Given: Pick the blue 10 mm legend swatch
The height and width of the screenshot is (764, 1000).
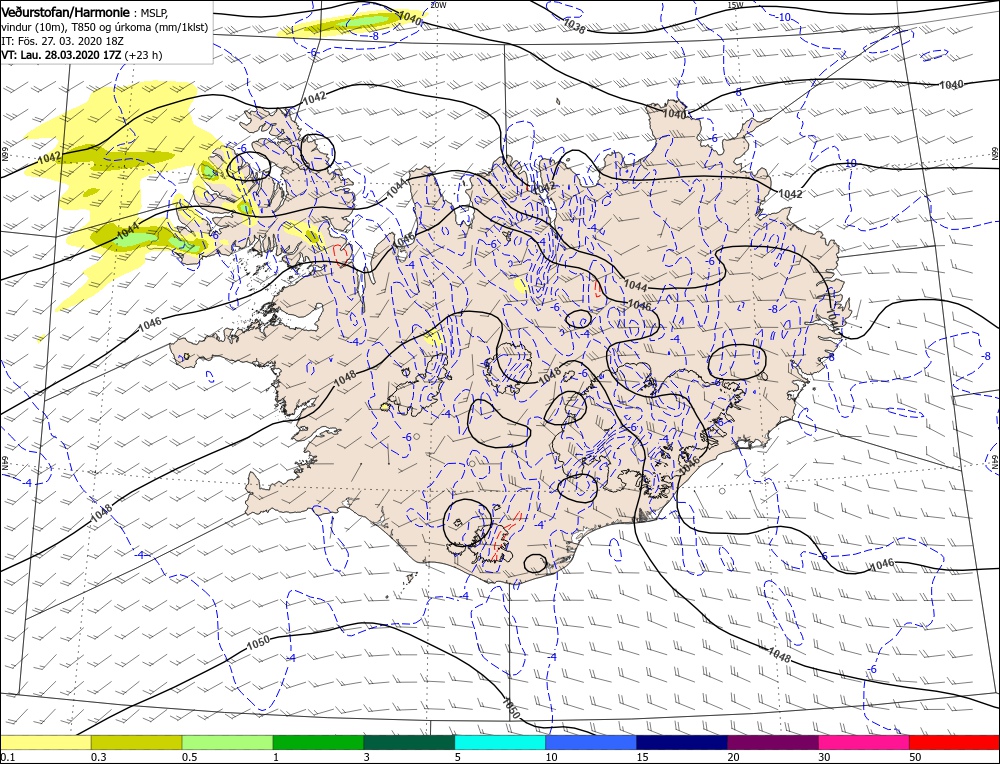Looking at the screenshot, I should click(x=591, y=742).
